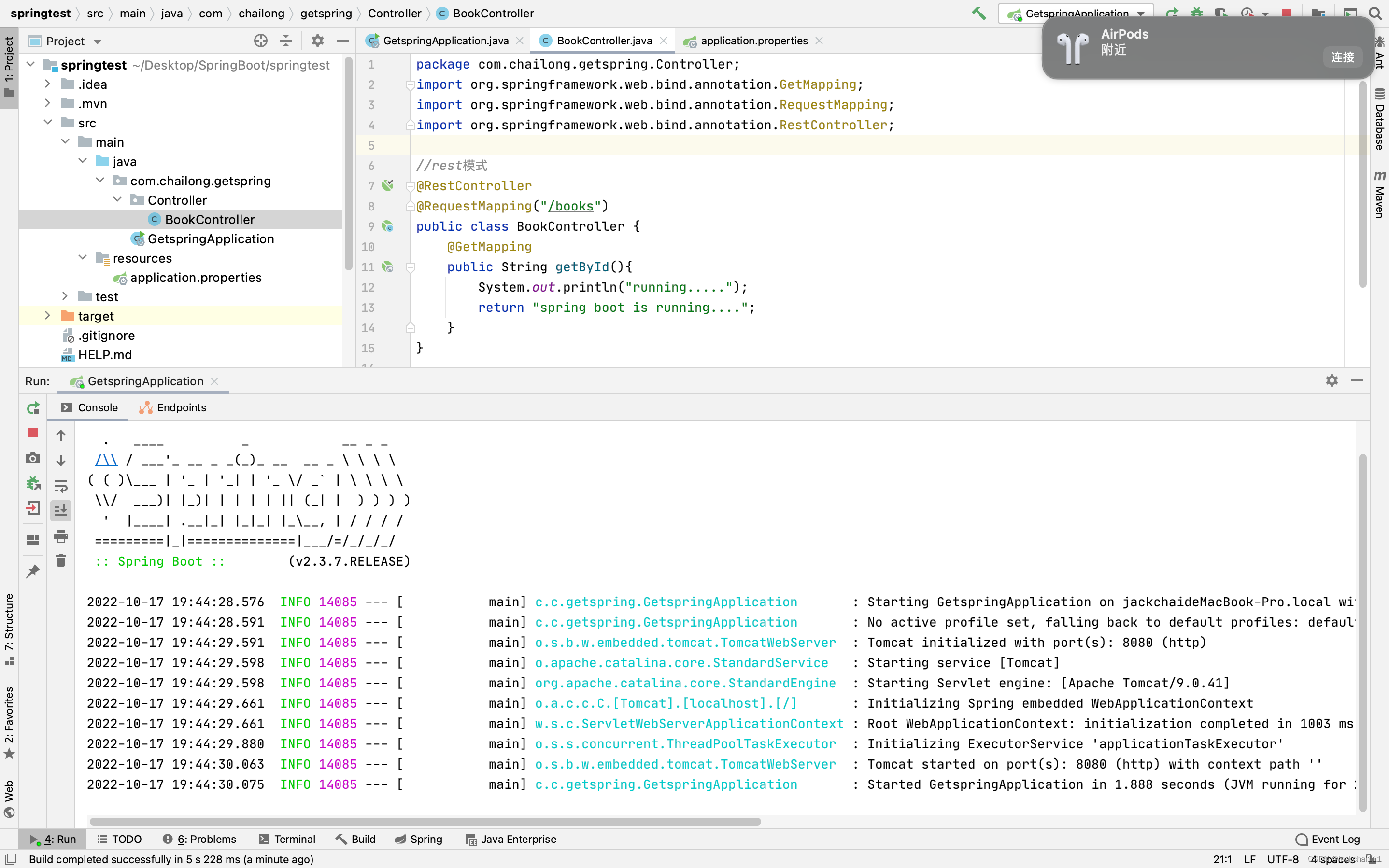Open Project panel settings gear
1389x868 pixels.
317,41
